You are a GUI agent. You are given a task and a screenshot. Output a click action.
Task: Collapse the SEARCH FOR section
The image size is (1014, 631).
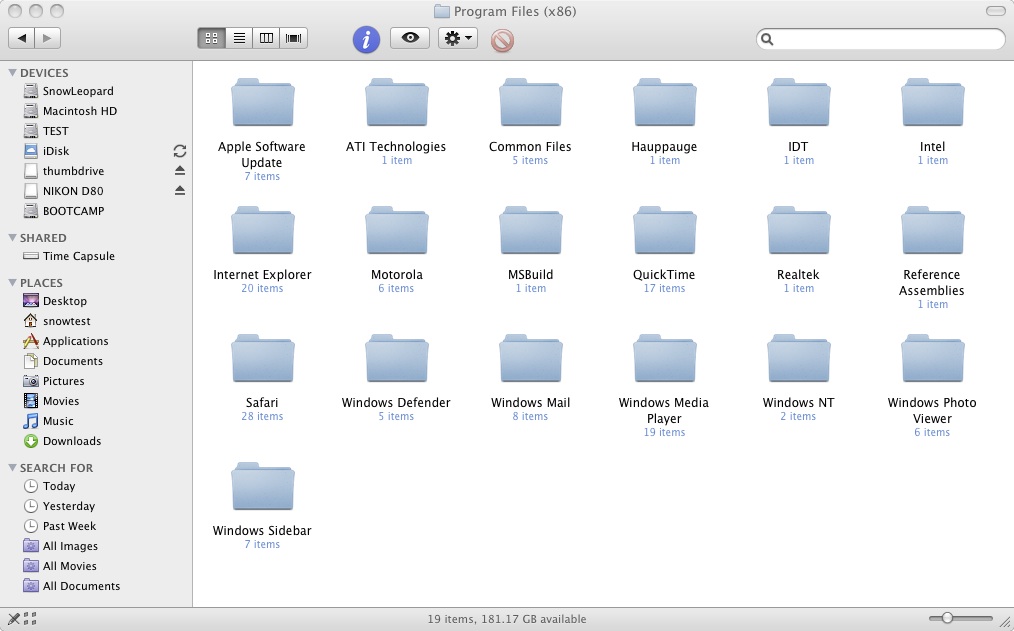point(13,467)
